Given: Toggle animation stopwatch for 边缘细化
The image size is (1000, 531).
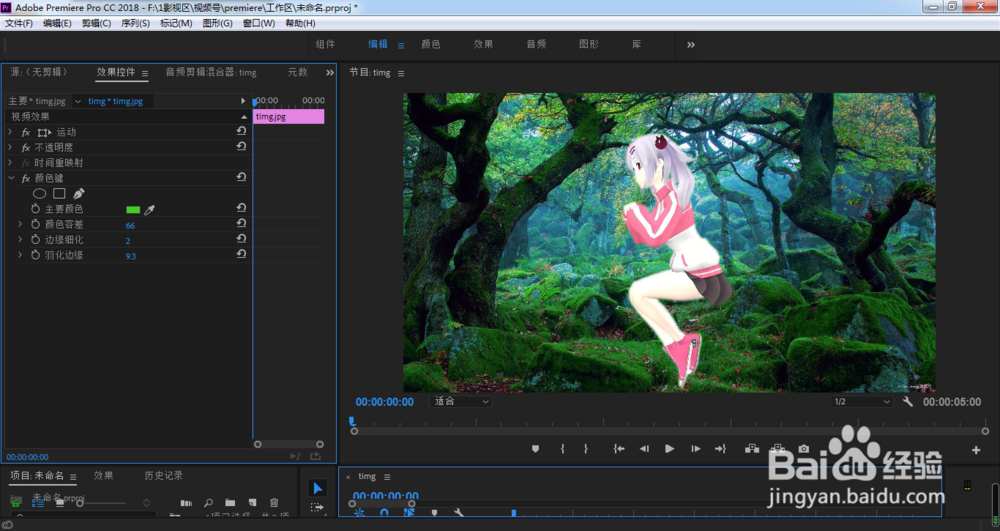Looking at the screenshot, I should [x=36, y=239].
